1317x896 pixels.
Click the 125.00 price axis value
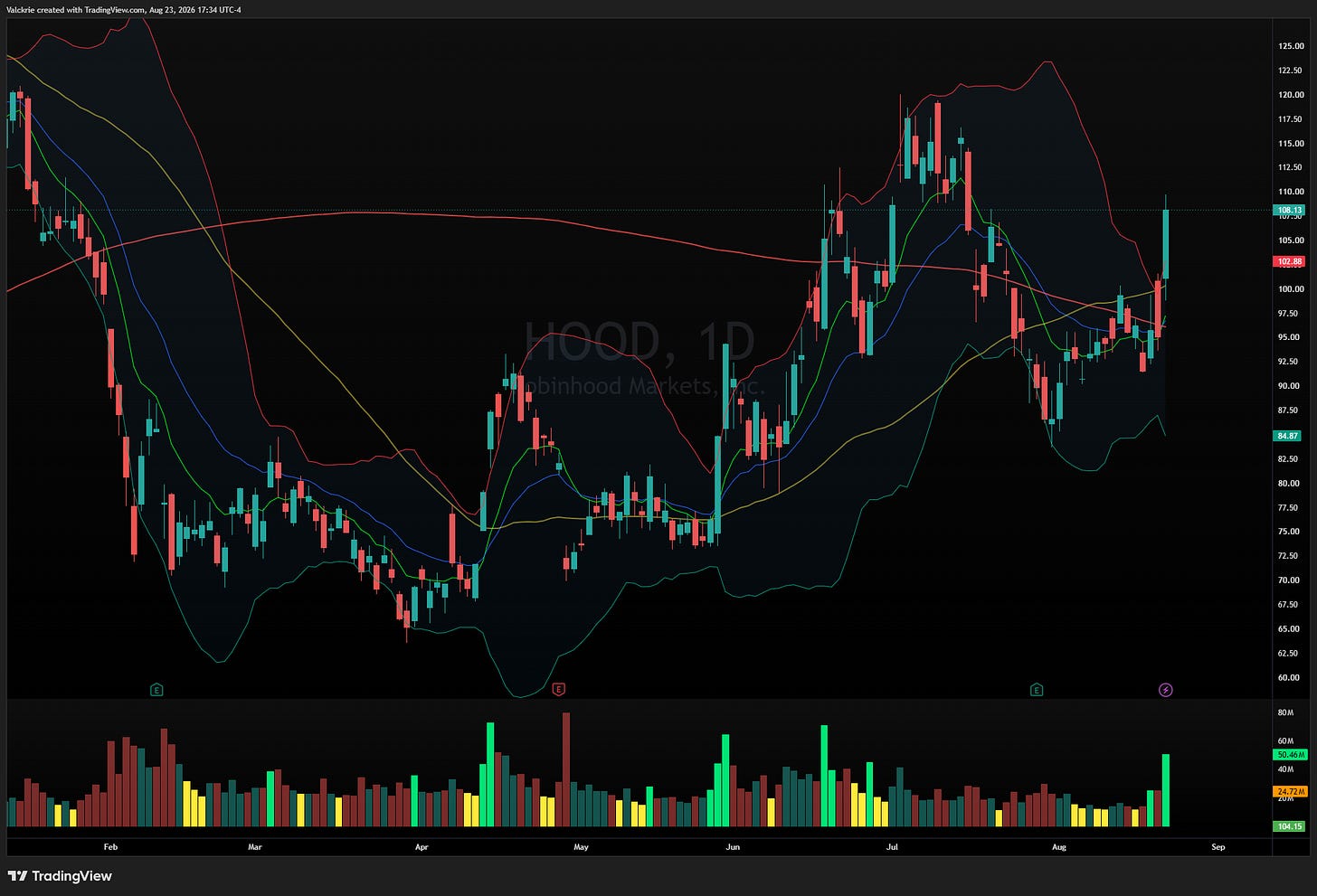1291,46
